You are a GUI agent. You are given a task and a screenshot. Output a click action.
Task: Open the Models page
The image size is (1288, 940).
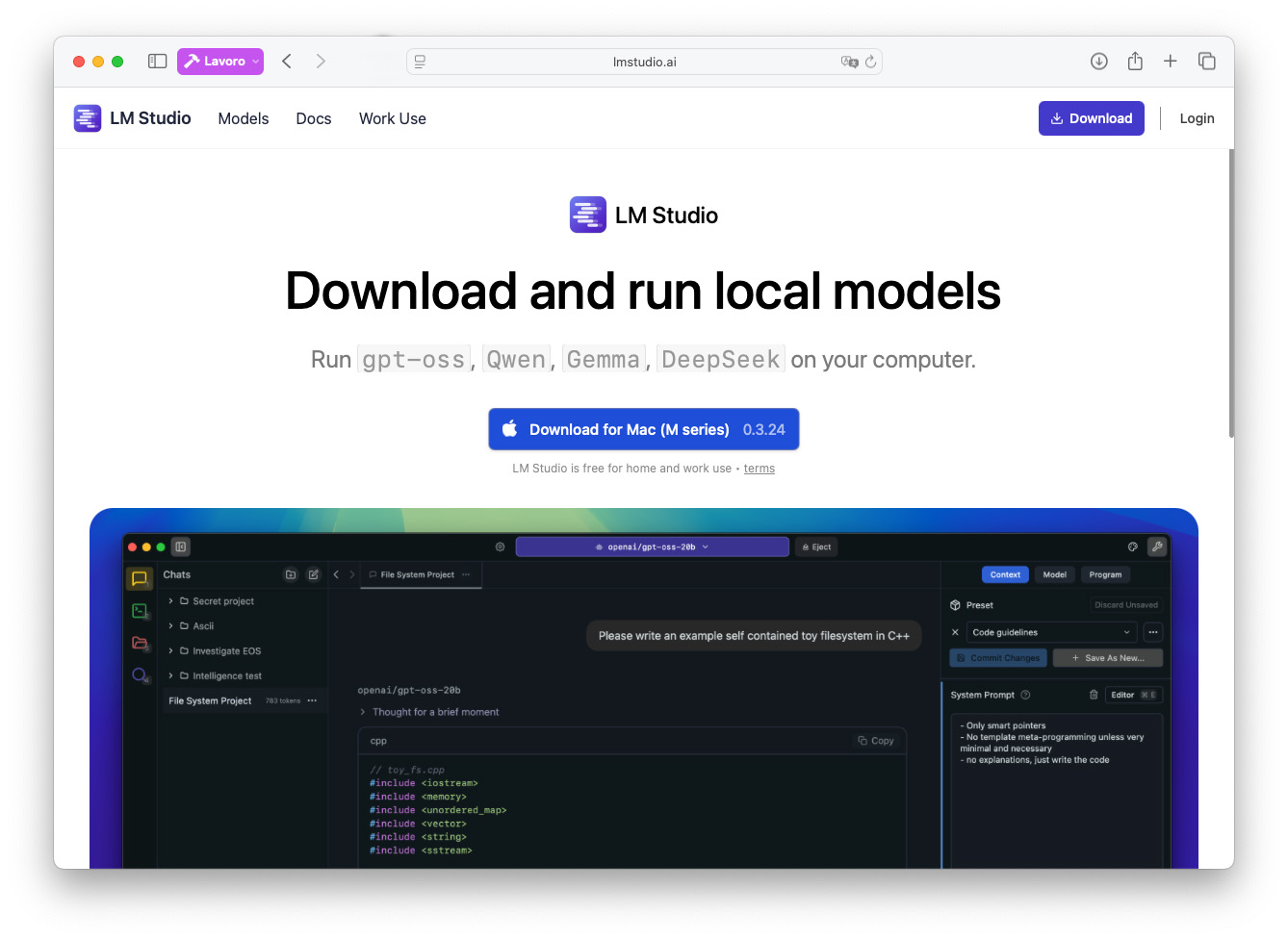pyautogui.click(x=244, y=118)
